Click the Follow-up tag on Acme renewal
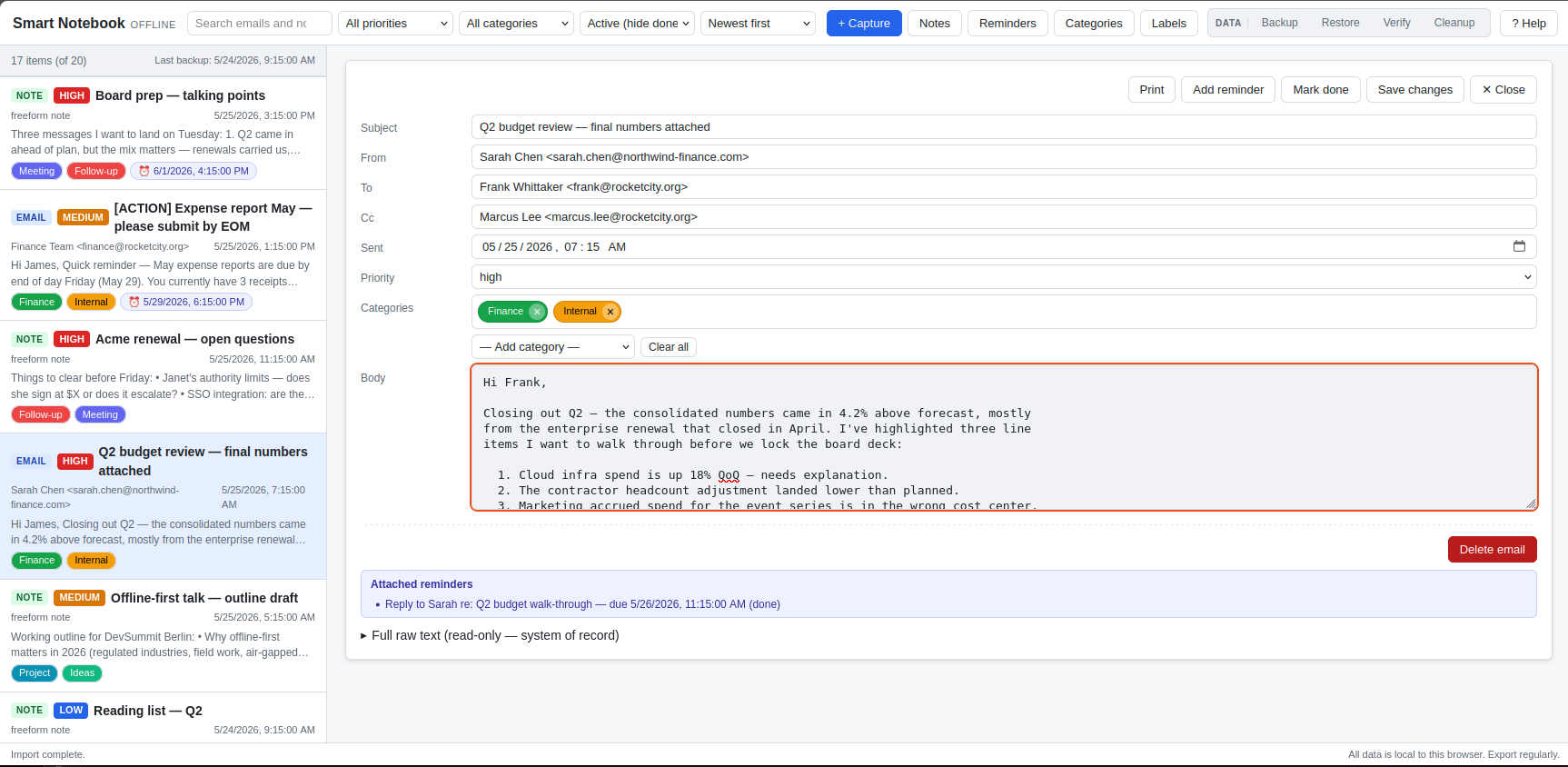This screenshot has height=767, width=1568. 40,414
